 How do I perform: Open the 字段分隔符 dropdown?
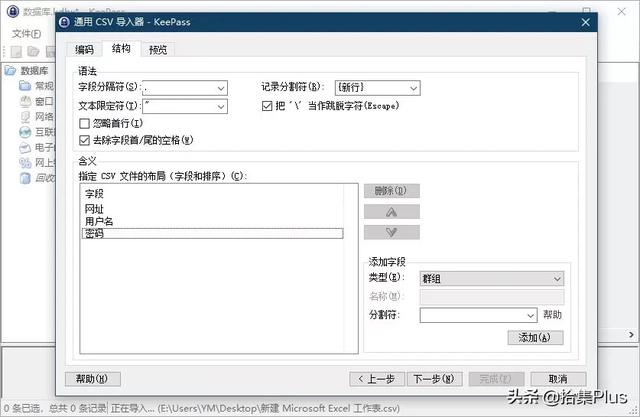tap(184, 88)
